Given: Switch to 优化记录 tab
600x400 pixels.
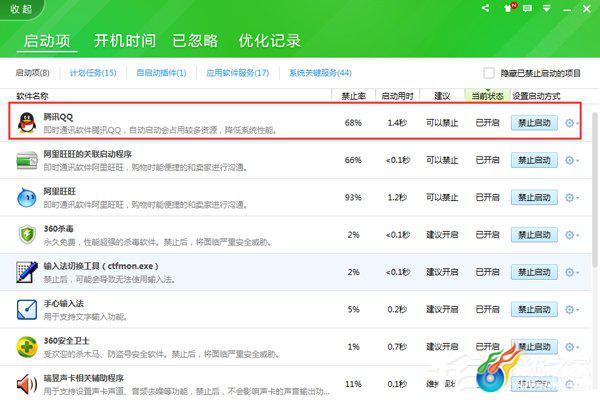Looking at the screenshot, I should 269,41.
